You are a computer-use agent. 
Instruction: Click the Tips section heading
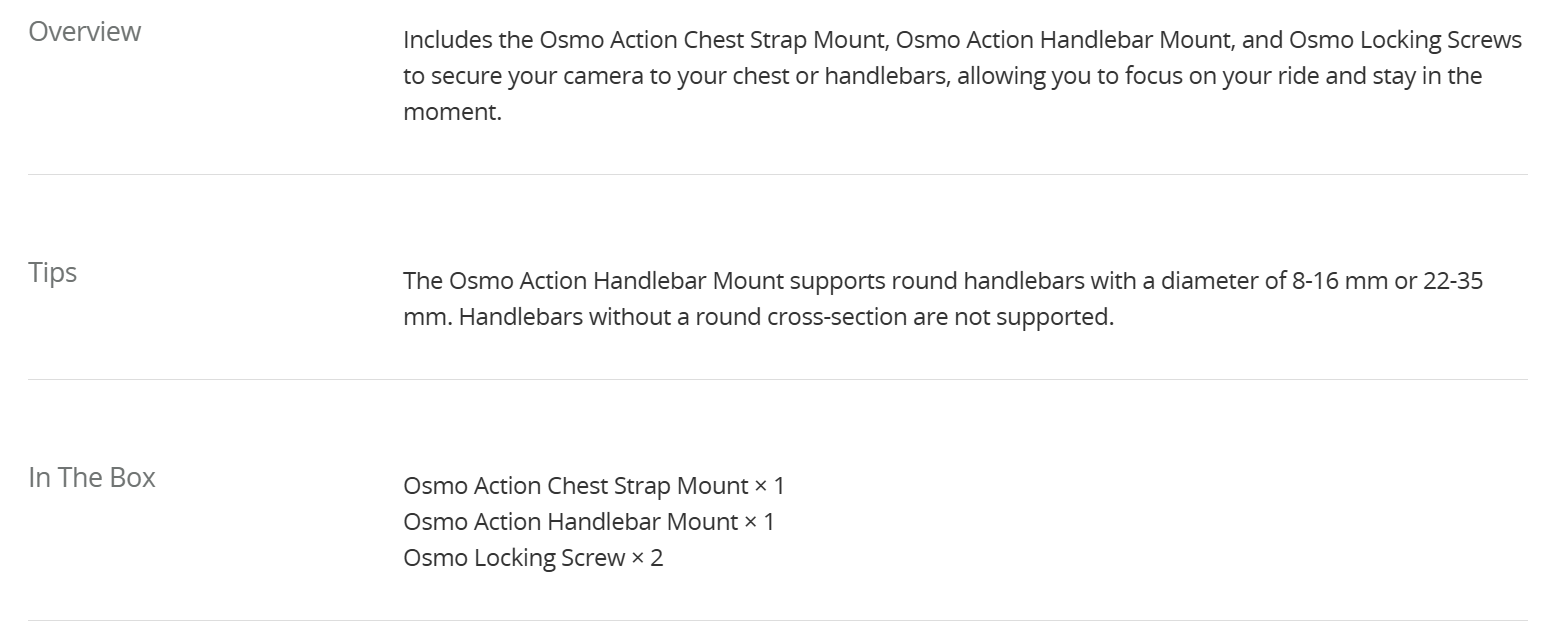pos(53,273)
